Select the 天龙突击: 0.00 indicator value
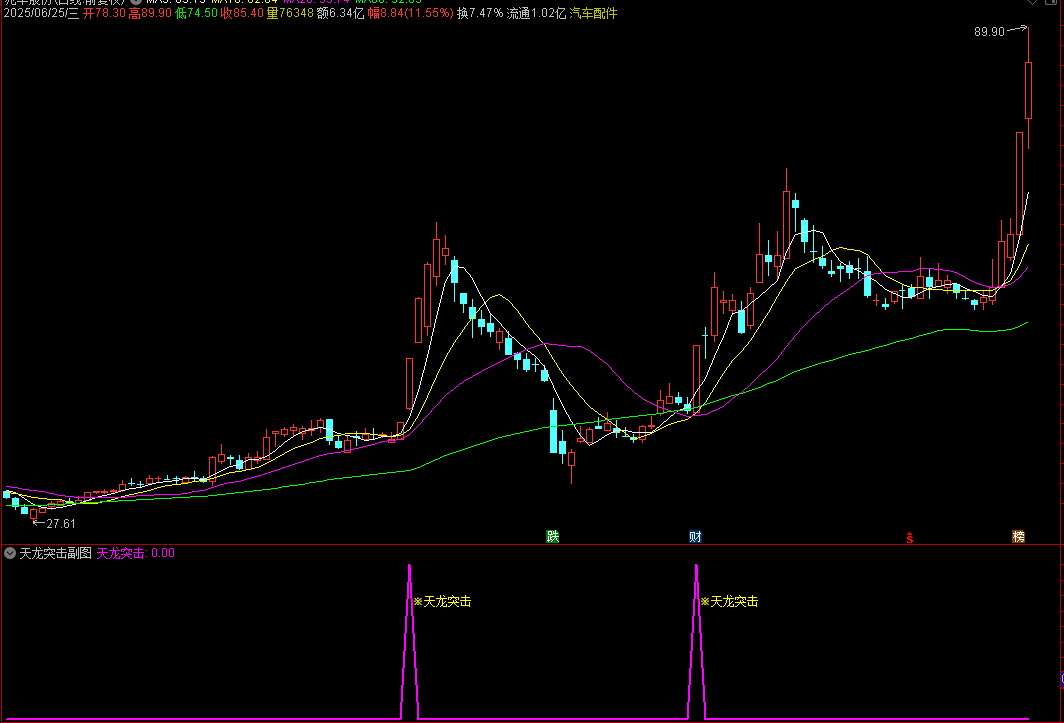 pos(136,553)
